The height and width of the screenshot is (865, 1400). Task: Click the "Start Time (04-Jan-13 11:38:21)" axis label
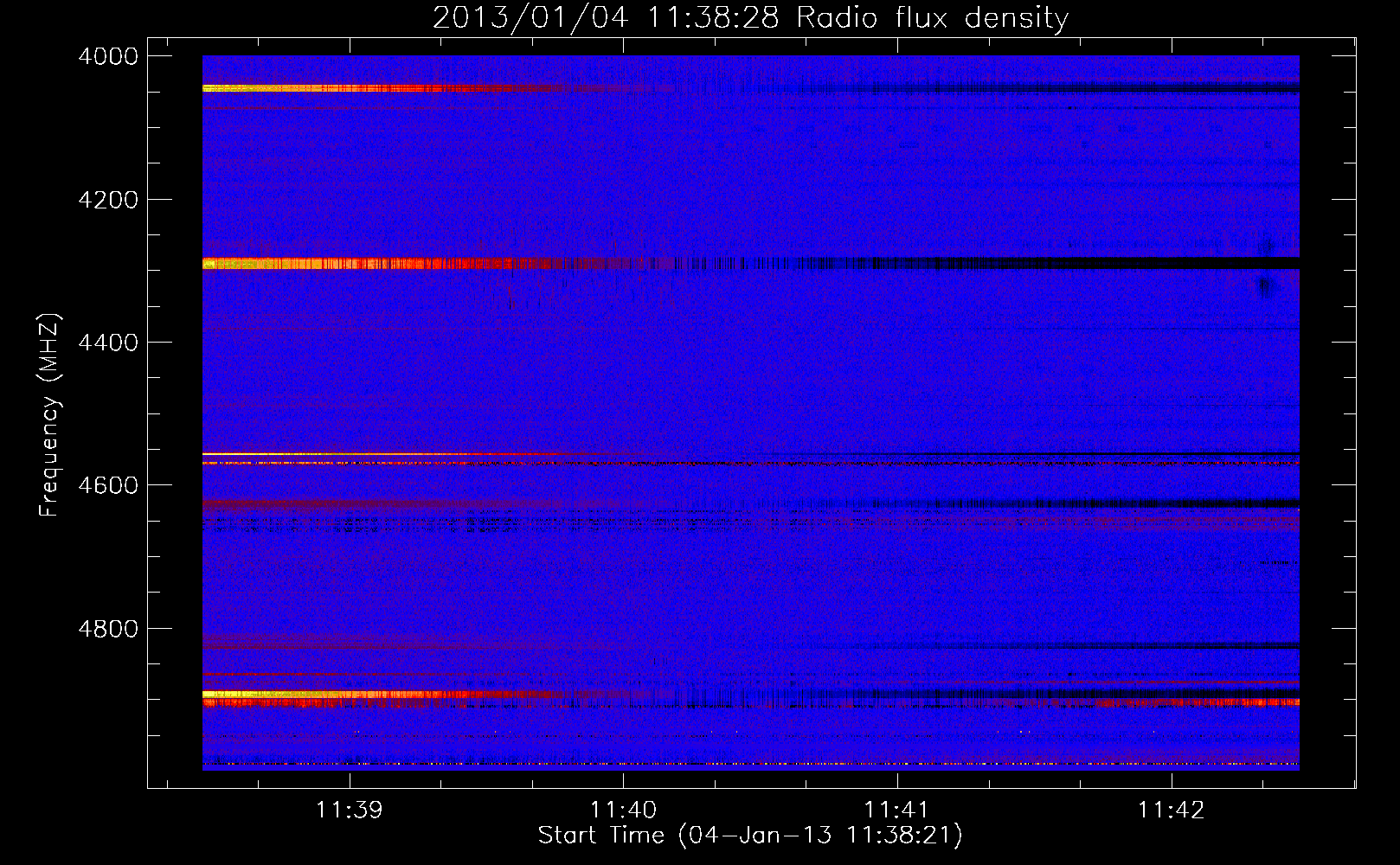click(x=750, y=836)
